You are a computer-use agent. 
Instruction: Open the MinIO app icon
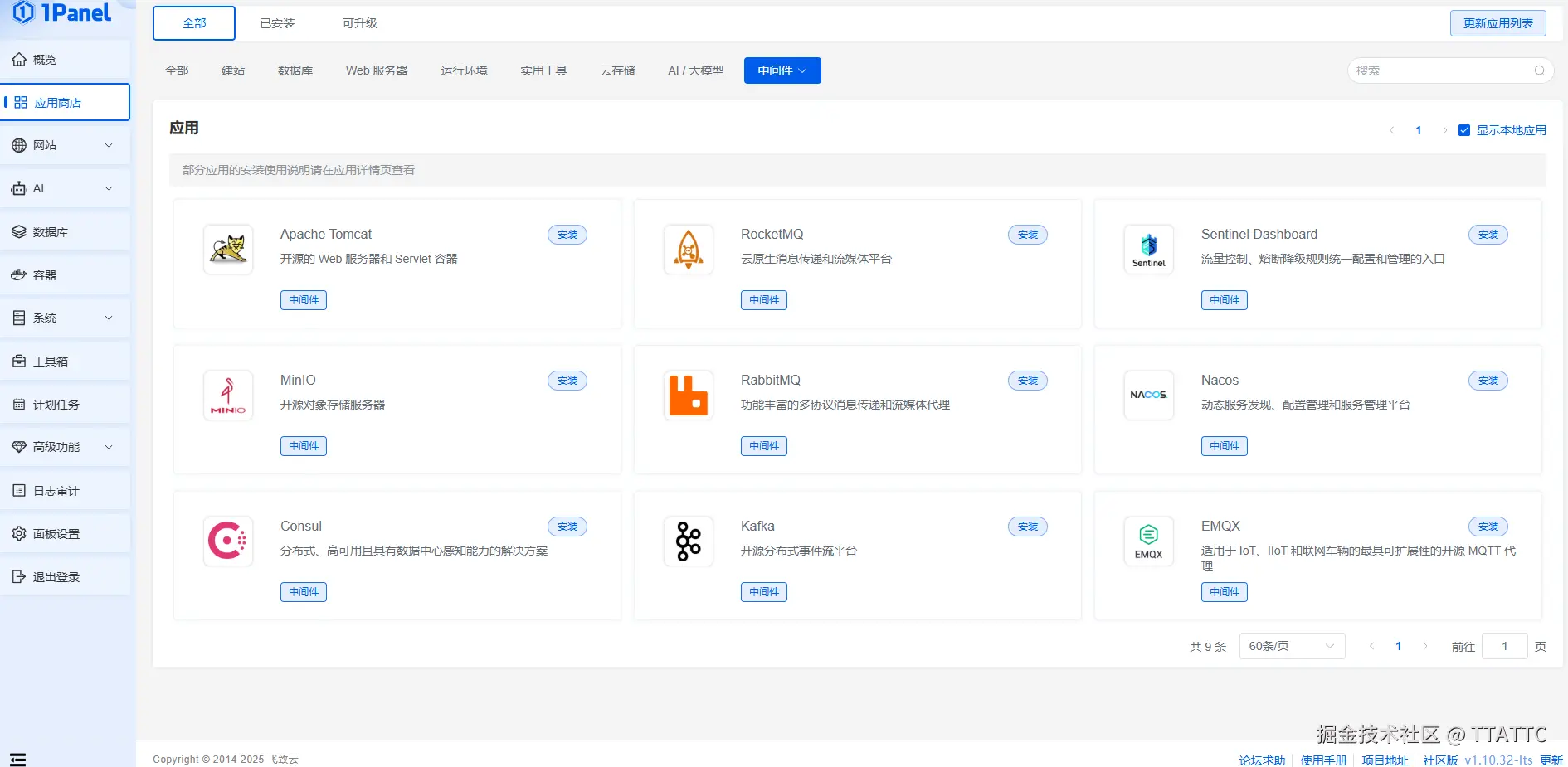(228, 395)
